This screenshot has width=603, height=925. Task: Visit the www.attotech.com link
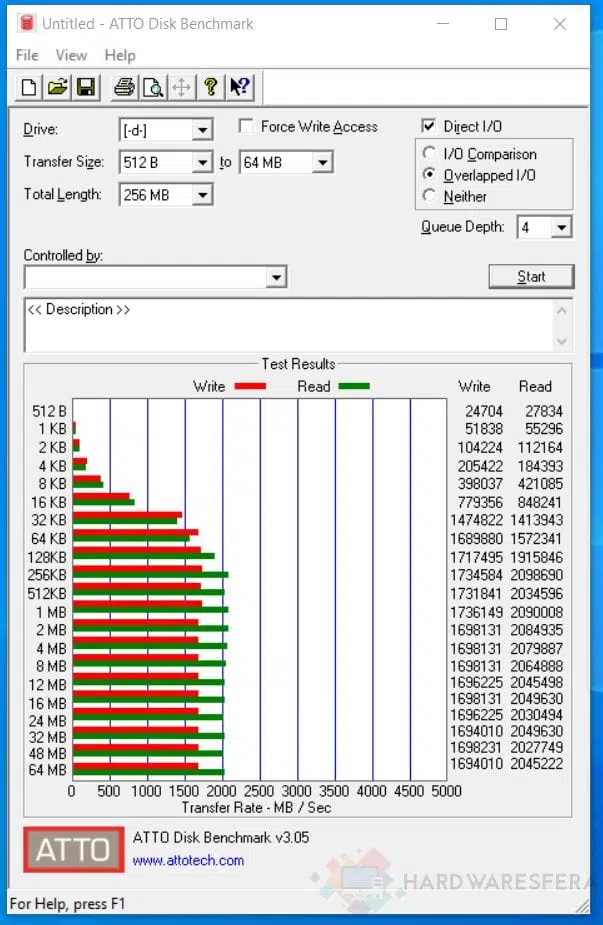click(188, 861)
